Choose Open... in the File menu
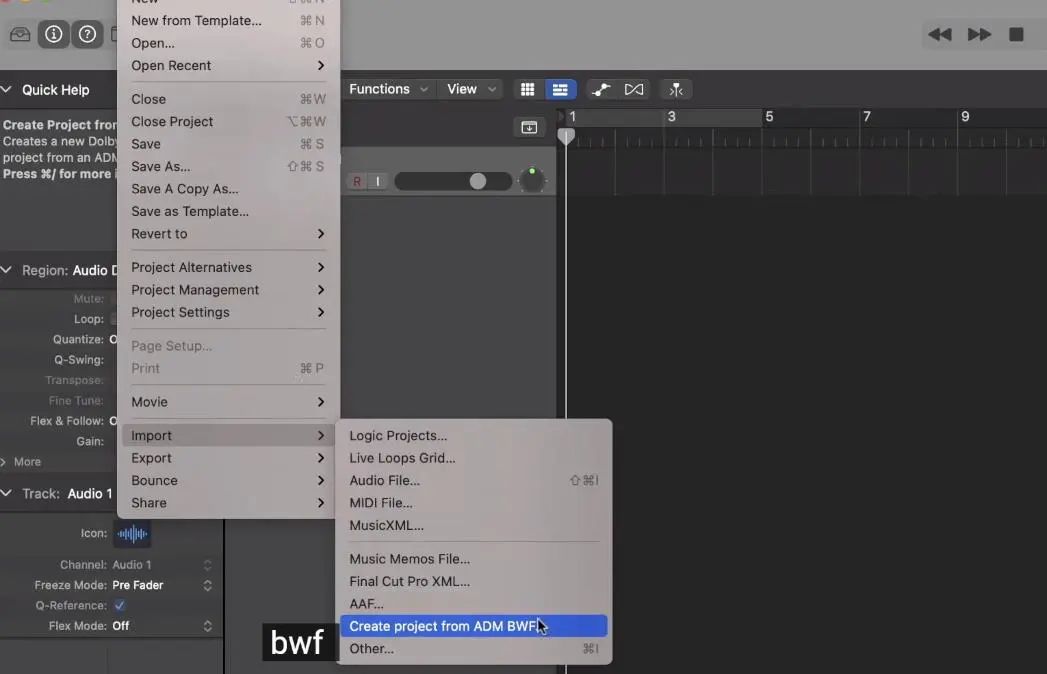Image resolution: width=1047 pixels, height=674 pixels. [x=228, y=43]
